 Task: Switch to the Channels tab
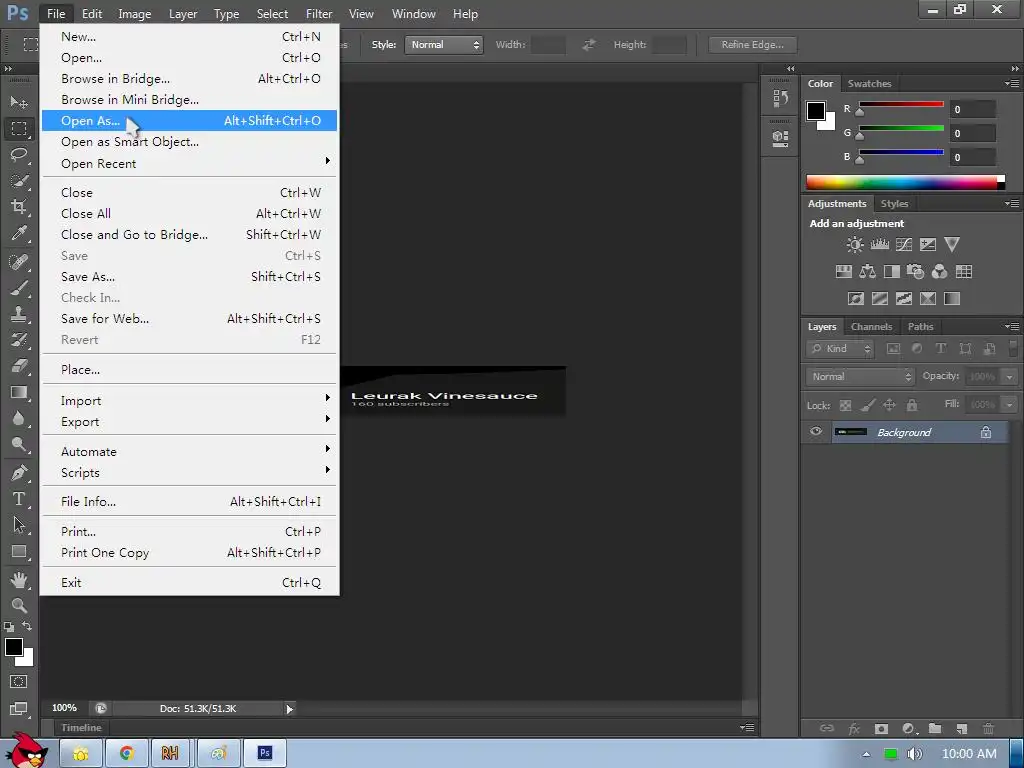[871, 327]
